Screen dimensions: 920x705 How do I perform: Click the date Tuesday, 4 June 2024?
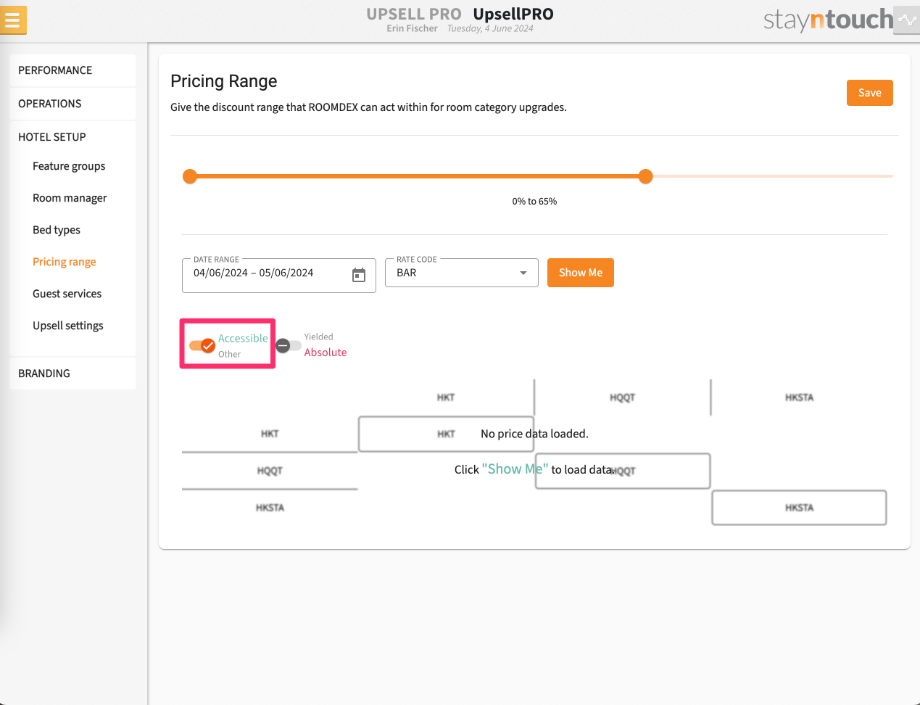pos(491,28)
